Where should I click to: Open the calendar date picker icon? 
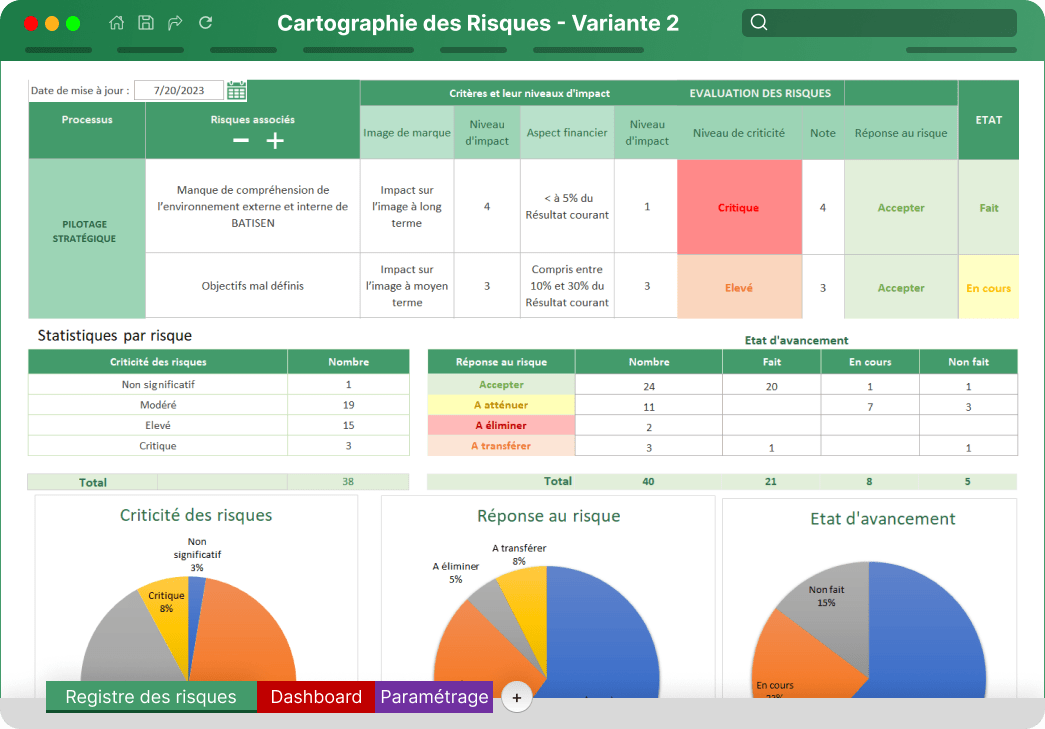236,91
